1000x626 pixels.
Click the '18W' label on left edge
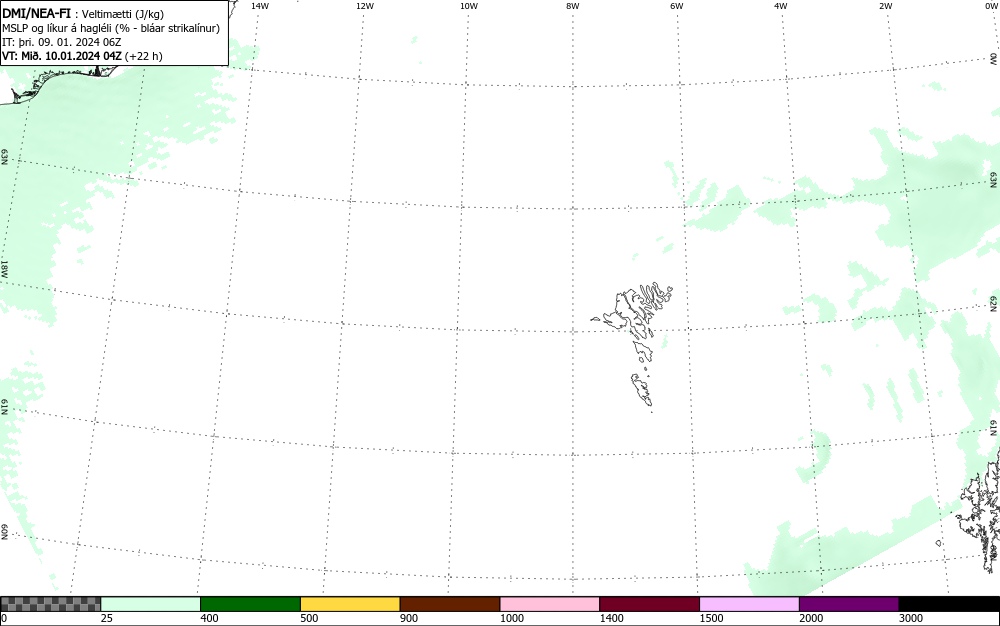click(x=4, y=268)
